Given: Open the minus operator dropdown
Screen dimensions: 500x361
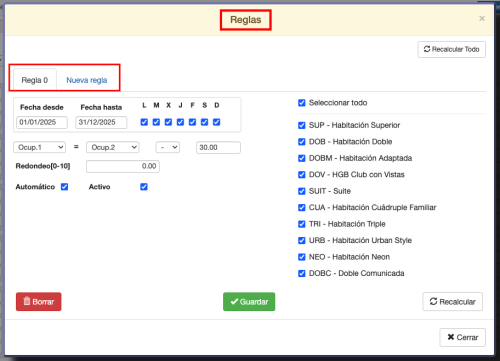Looking at the screenshot, I should point(168,147).
